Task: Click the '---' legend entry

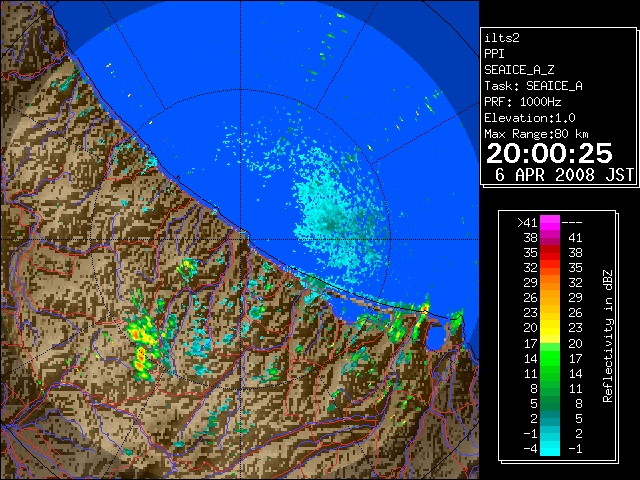Action: 572,222
